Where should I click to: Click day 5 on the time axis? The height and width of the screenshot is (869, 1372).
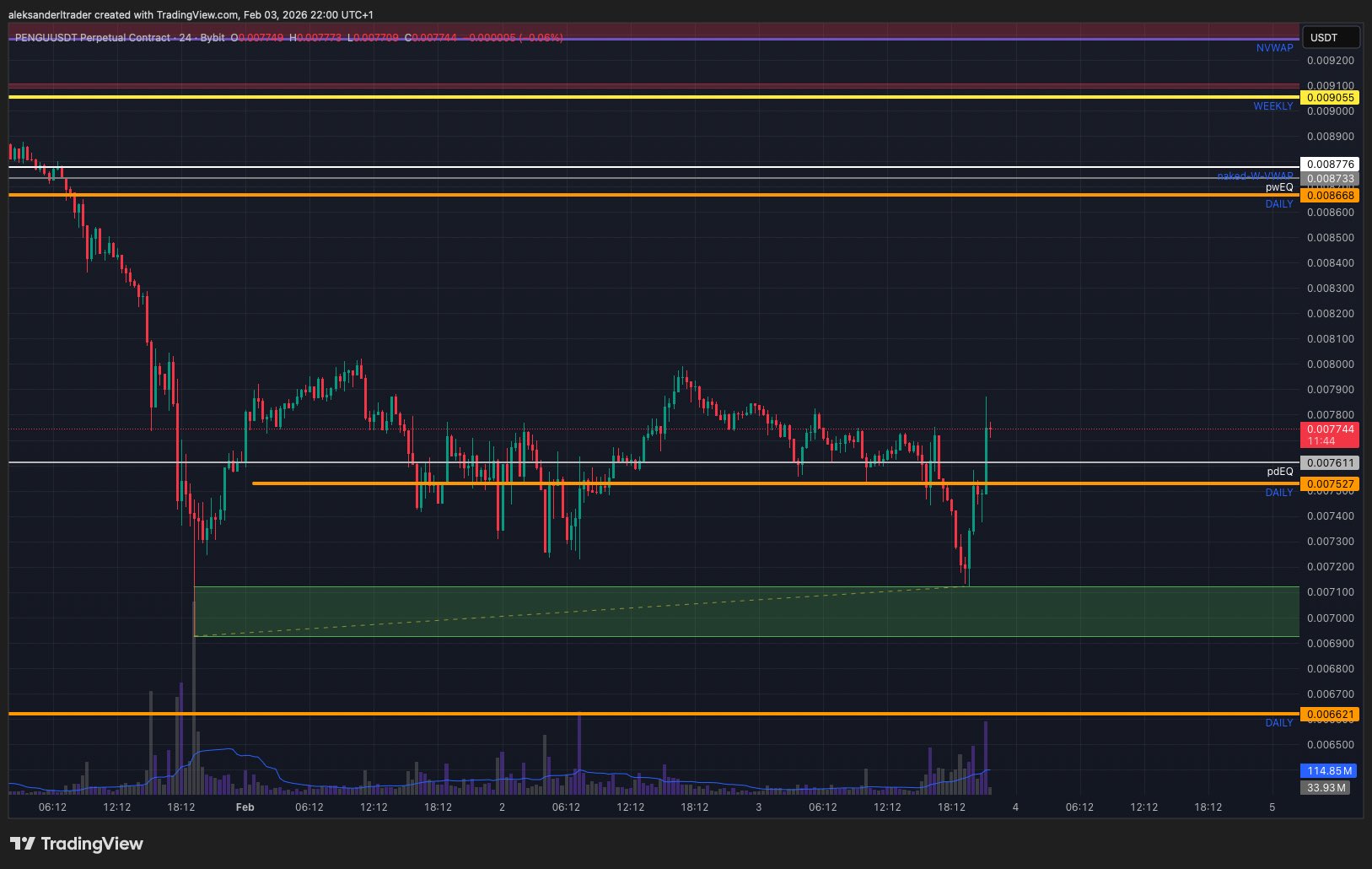(1272, 807)
